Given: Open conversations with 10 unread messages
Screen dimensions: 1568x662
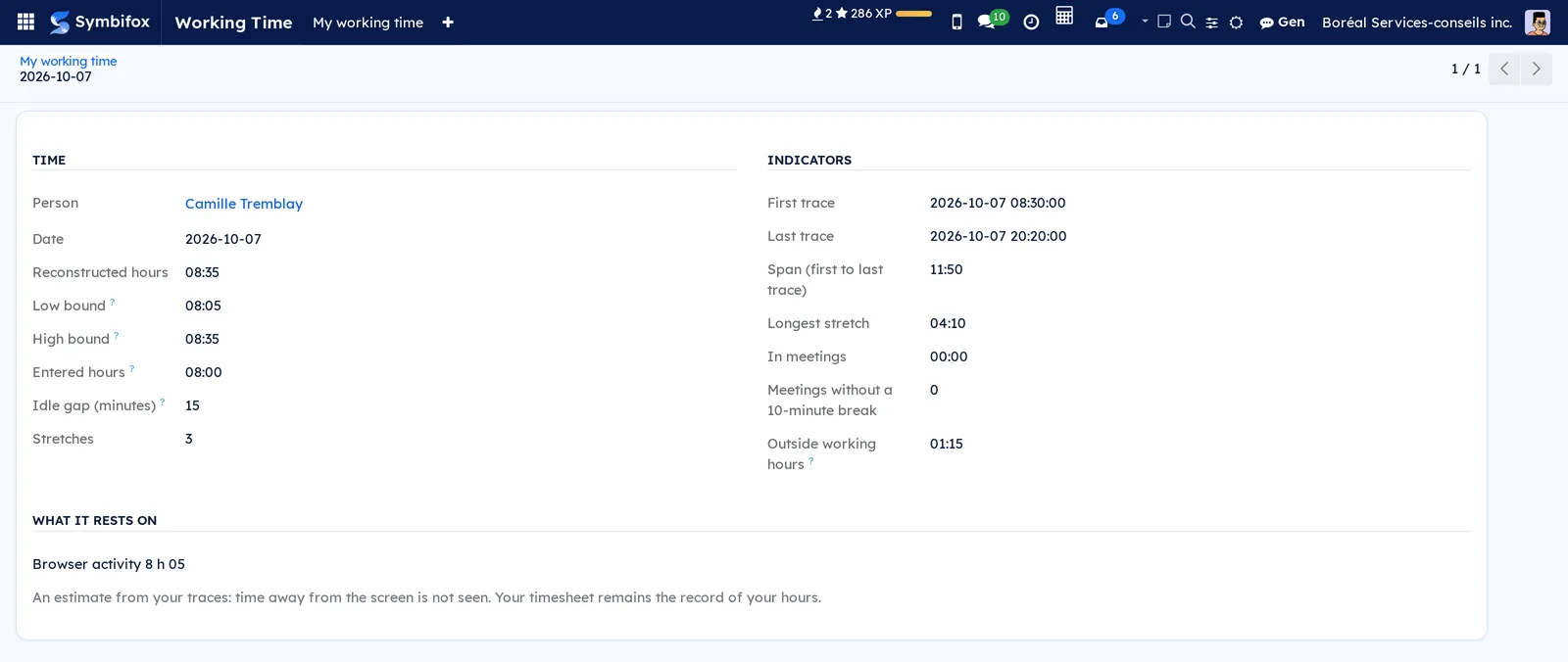Looking at the screenshot, I should (992, 20).
